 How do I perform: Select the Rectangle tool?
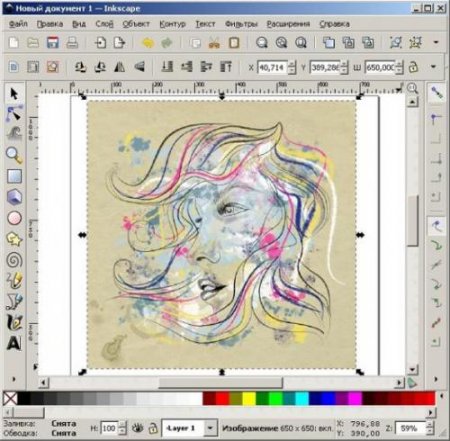(14, 176)
